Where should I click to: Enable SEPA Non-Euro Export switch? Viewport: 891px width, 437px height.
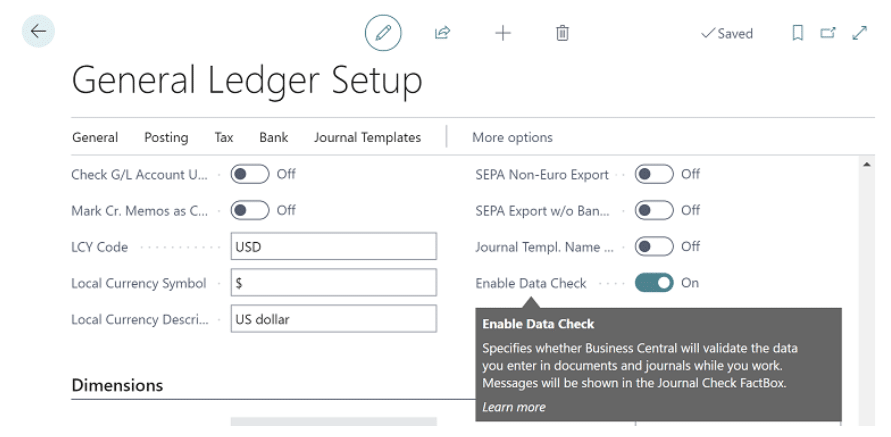(653, 174)
